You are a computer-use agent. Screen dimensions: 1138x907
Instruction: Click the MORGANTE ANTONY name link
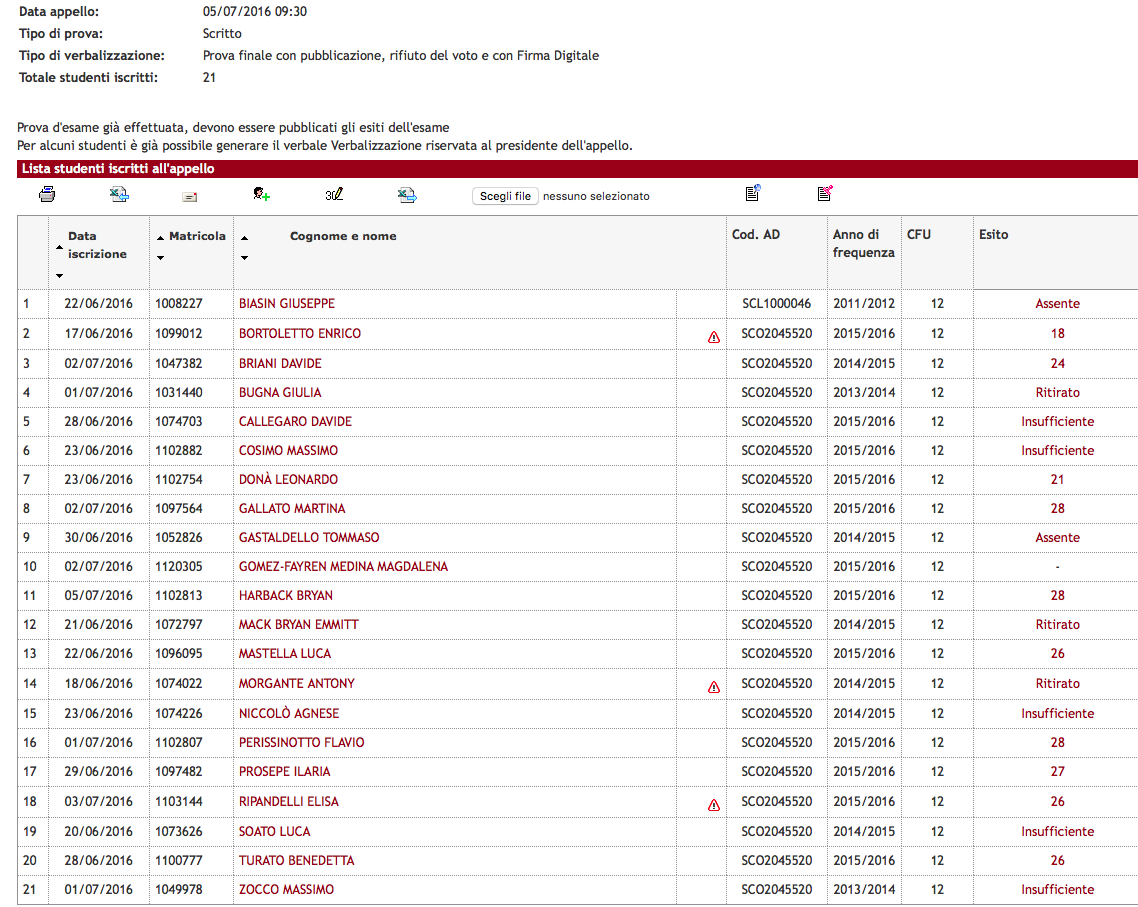pos(297,684)
